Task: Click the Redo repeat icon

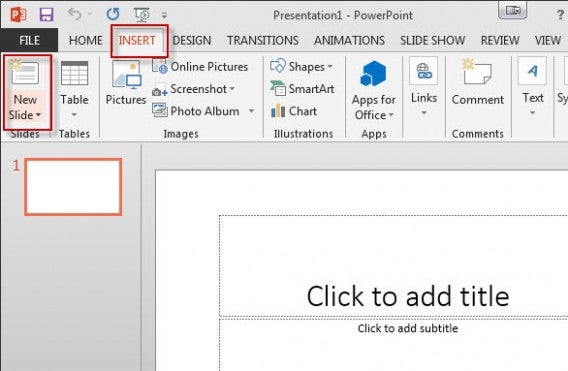Action: pyautogui.click(x=113, y=14)
